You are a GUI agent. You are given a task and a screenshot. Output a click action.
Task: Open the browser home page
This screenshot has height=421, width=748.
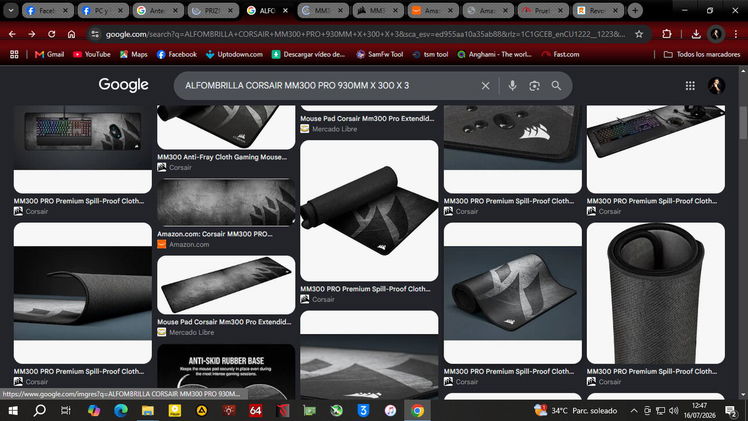pyautogui.click(x=72, y=34)
